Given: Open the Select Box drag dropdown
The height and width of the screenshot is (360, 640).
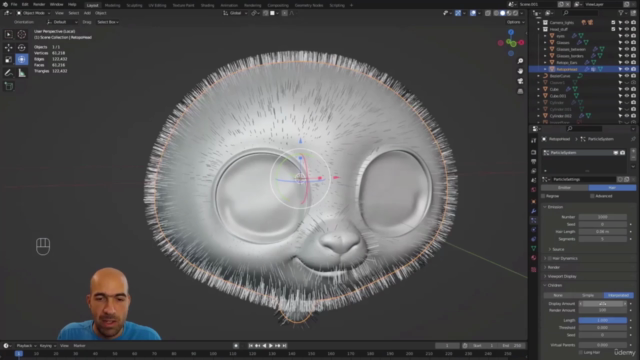Looking at the screenshot, I should pos(108,22).
